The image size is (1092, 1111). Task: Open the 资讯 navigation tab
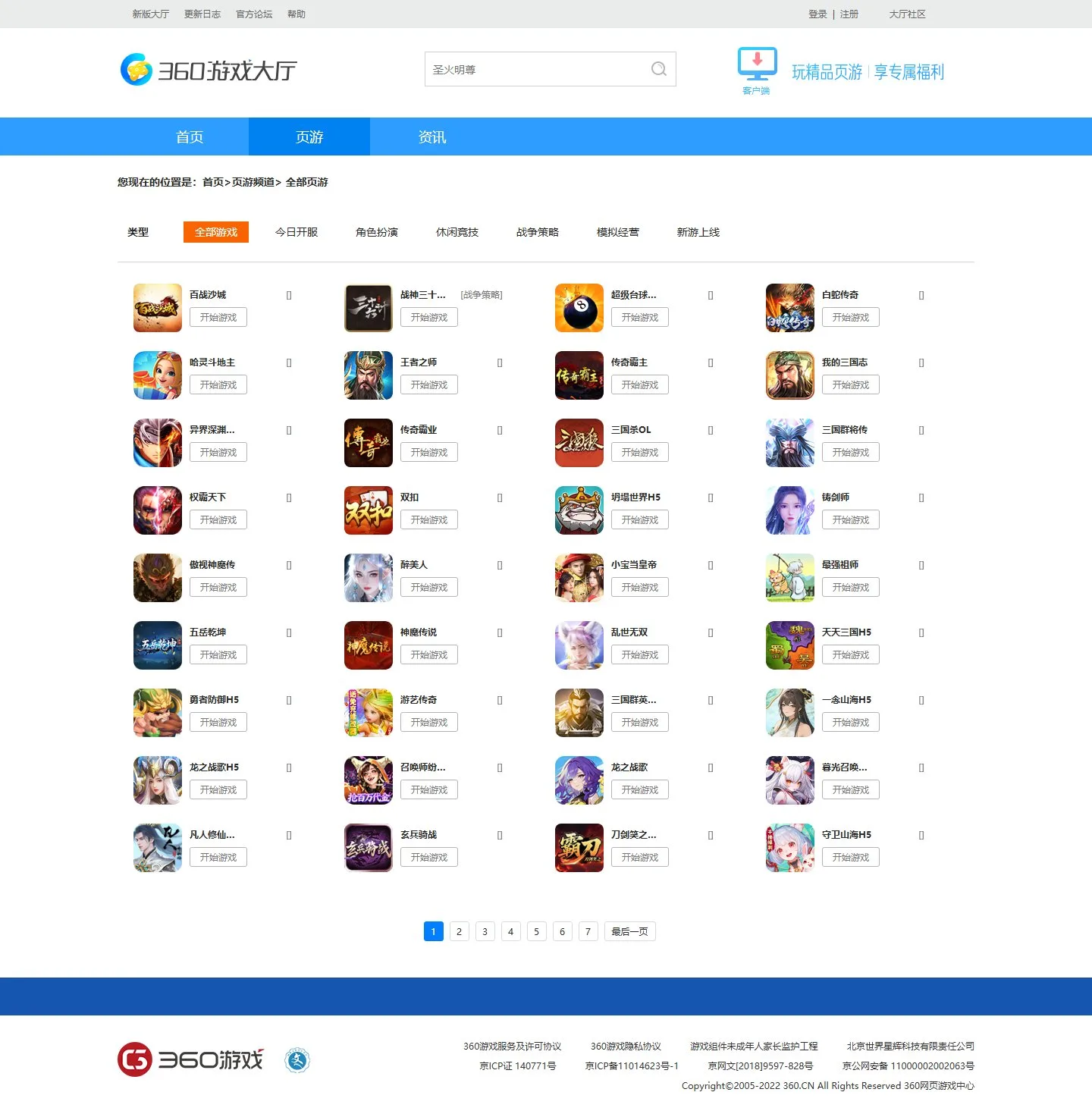pyautogui.click(x=432, y=137)
